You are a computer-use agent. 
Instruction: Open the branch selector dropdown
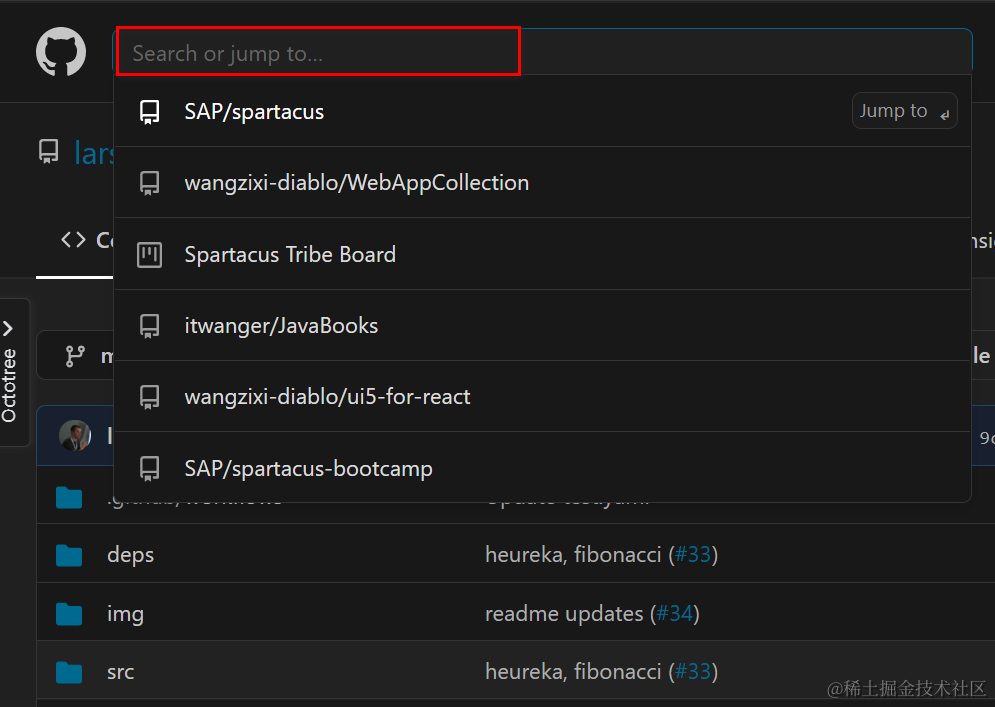pos(76,355)
